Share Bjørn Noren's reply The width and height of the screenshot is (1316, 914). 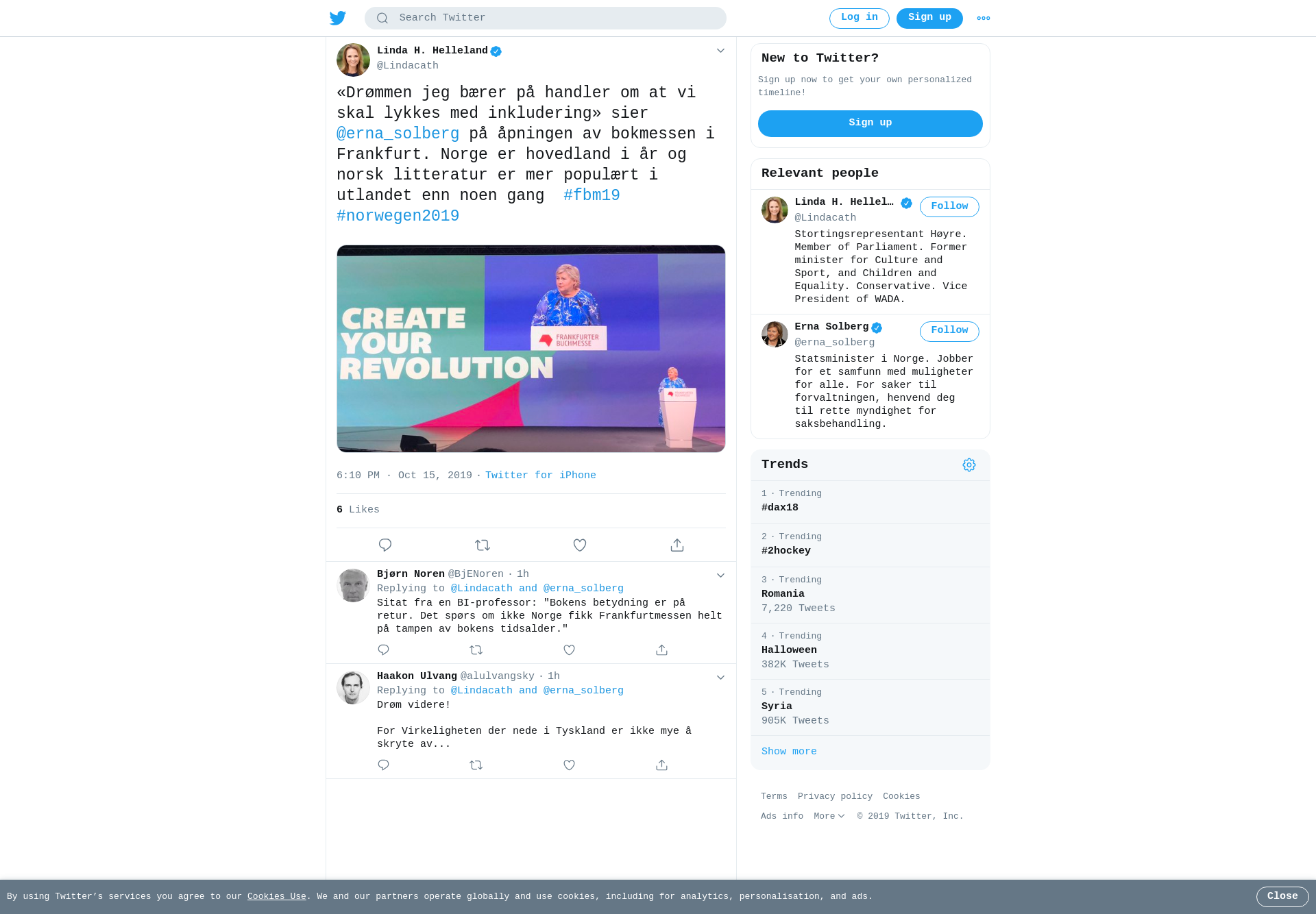(x=661, y=650)
